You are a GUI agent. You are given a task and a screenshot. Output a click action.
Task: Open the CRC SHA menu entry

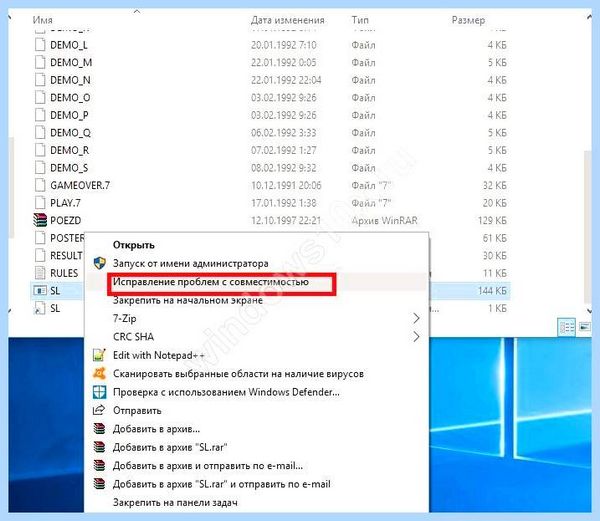(x=134, y=337)
